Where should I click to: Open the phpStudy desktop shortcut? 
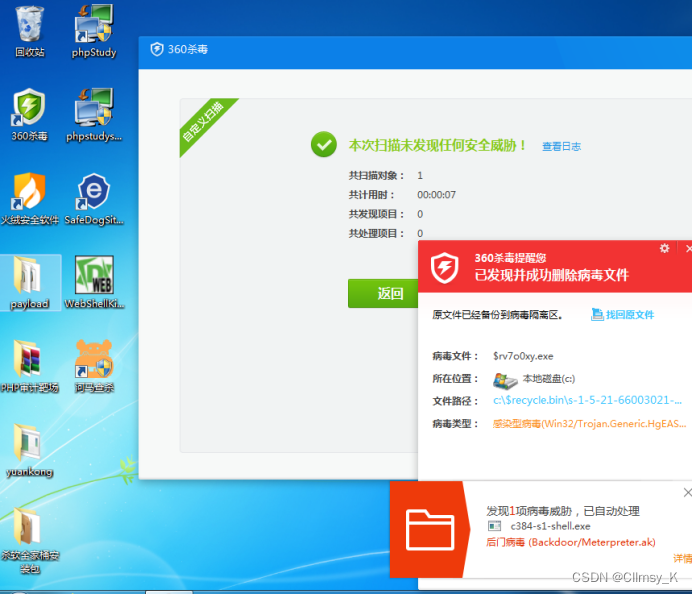point(94,31)
